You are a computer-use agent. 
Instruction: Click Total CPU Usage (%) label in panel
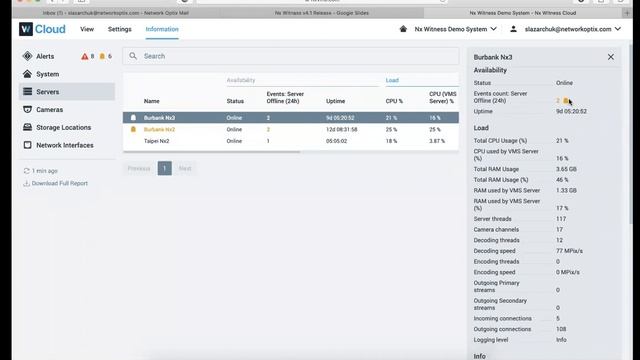(500, 140)
